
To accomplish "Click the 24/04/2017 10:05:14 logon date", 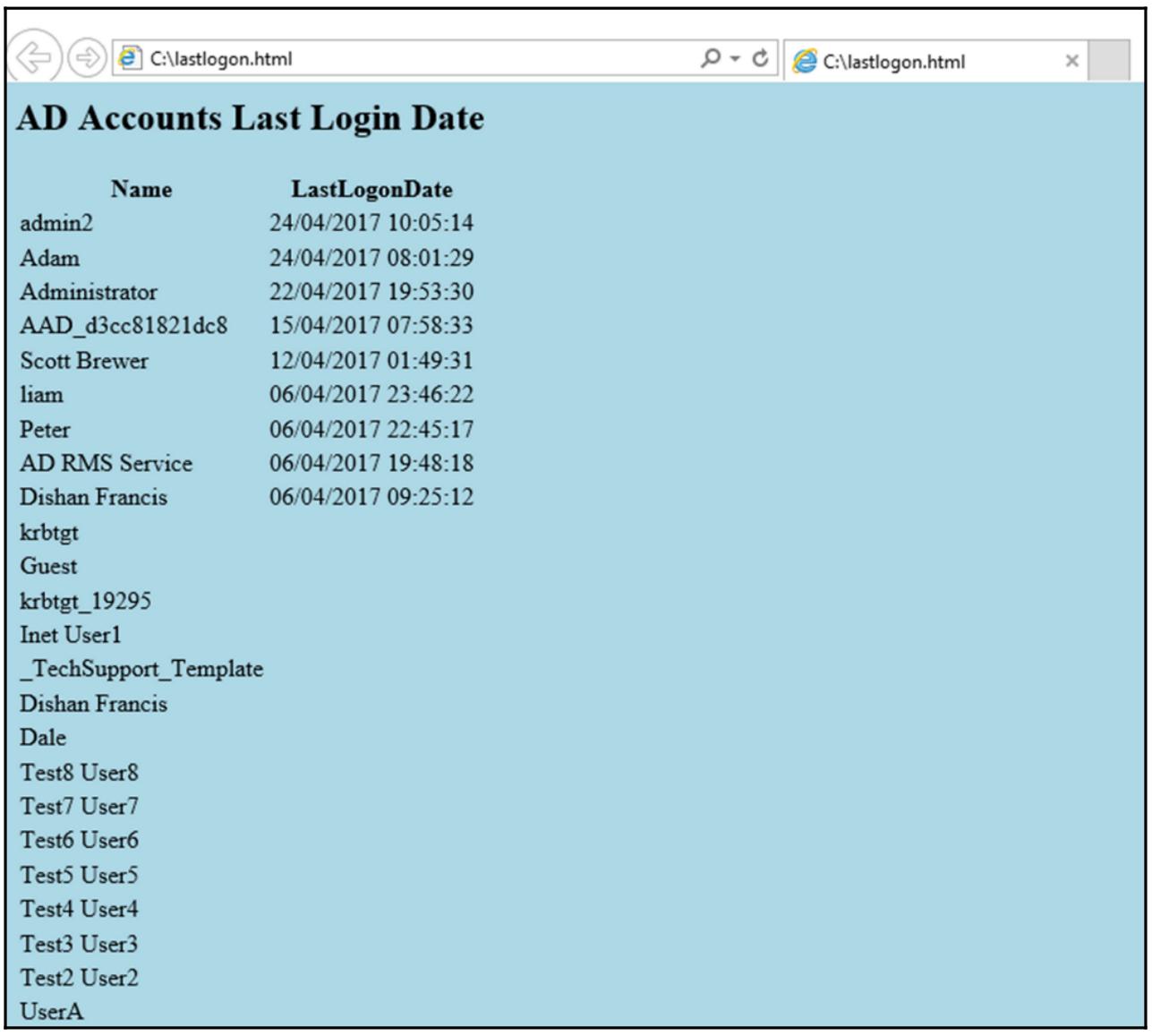I will point(371,223).
